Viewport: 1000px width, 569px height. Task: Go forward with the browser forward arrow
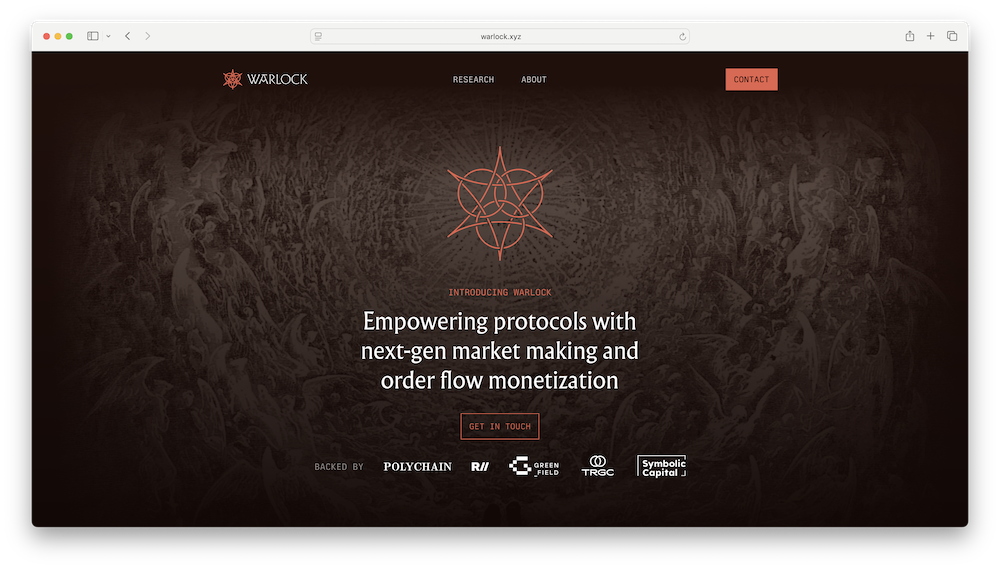point(147,36)
